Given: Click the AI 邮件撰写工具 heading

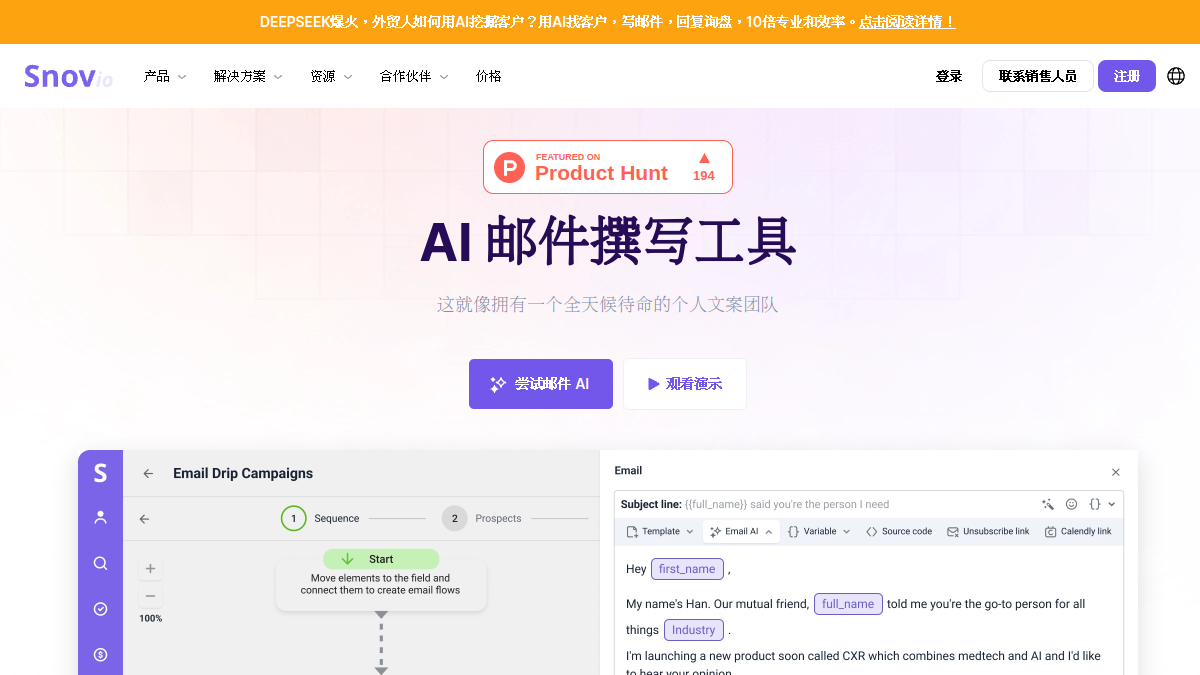Looking at the screenshot, I should [608, 242].
